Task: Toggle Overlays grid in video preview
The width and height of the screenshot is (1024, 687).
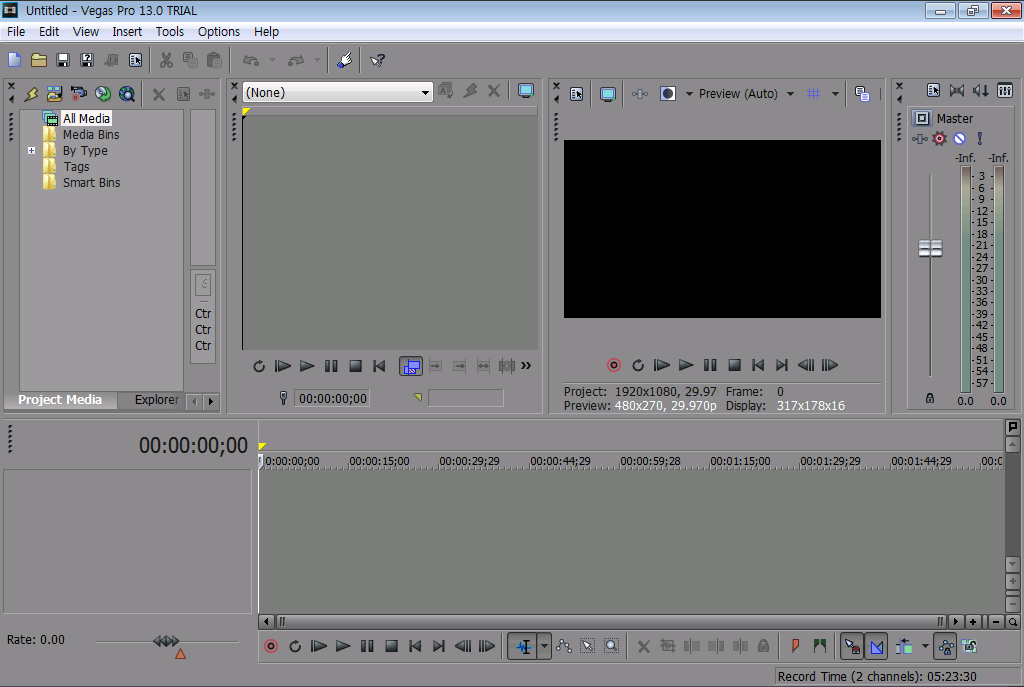Action: [x=813, y=93]
